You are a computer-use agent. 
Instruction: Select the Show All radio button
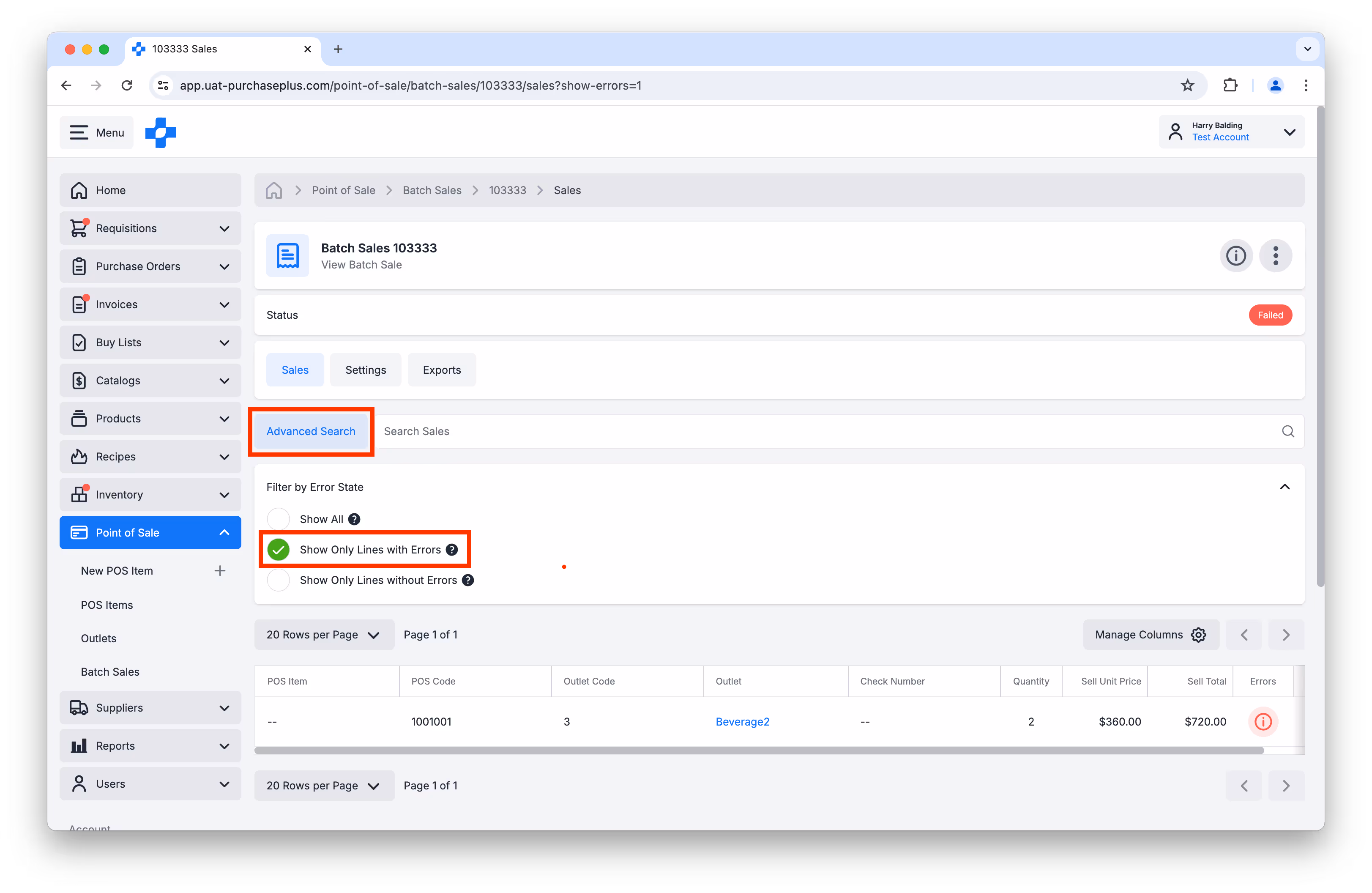click(x=279, y=518)
